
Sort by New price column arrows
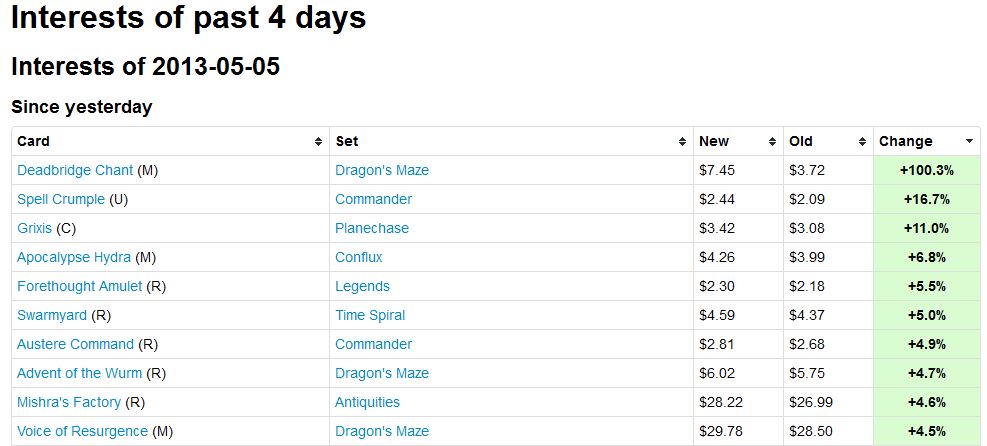tap(772, 142)
